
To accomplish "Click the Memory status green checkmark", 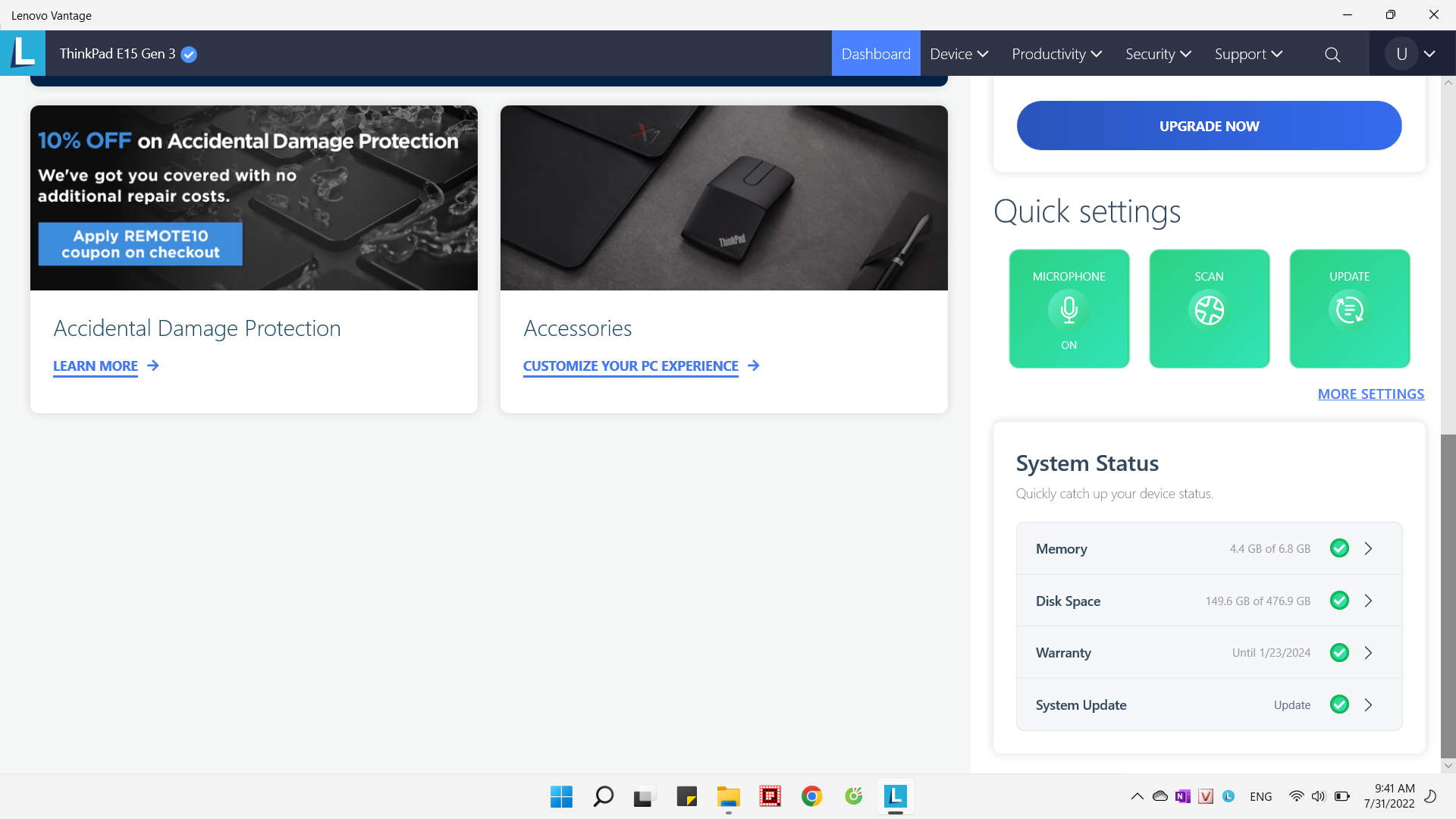I will pos(1339,548).
